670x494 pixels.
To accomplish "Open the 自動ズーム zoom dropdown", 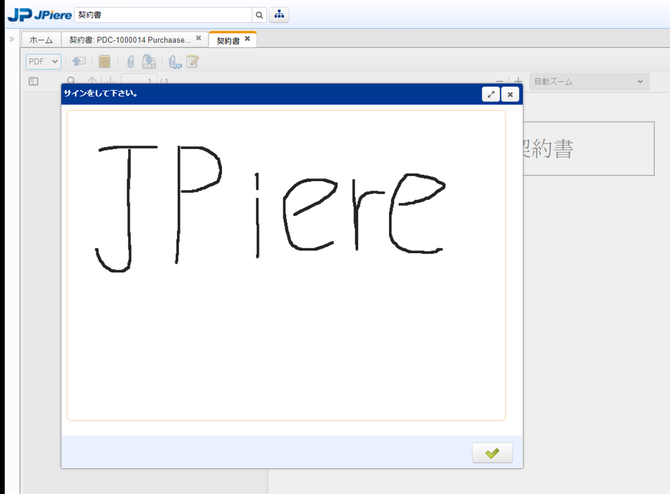I will (589, 82).
